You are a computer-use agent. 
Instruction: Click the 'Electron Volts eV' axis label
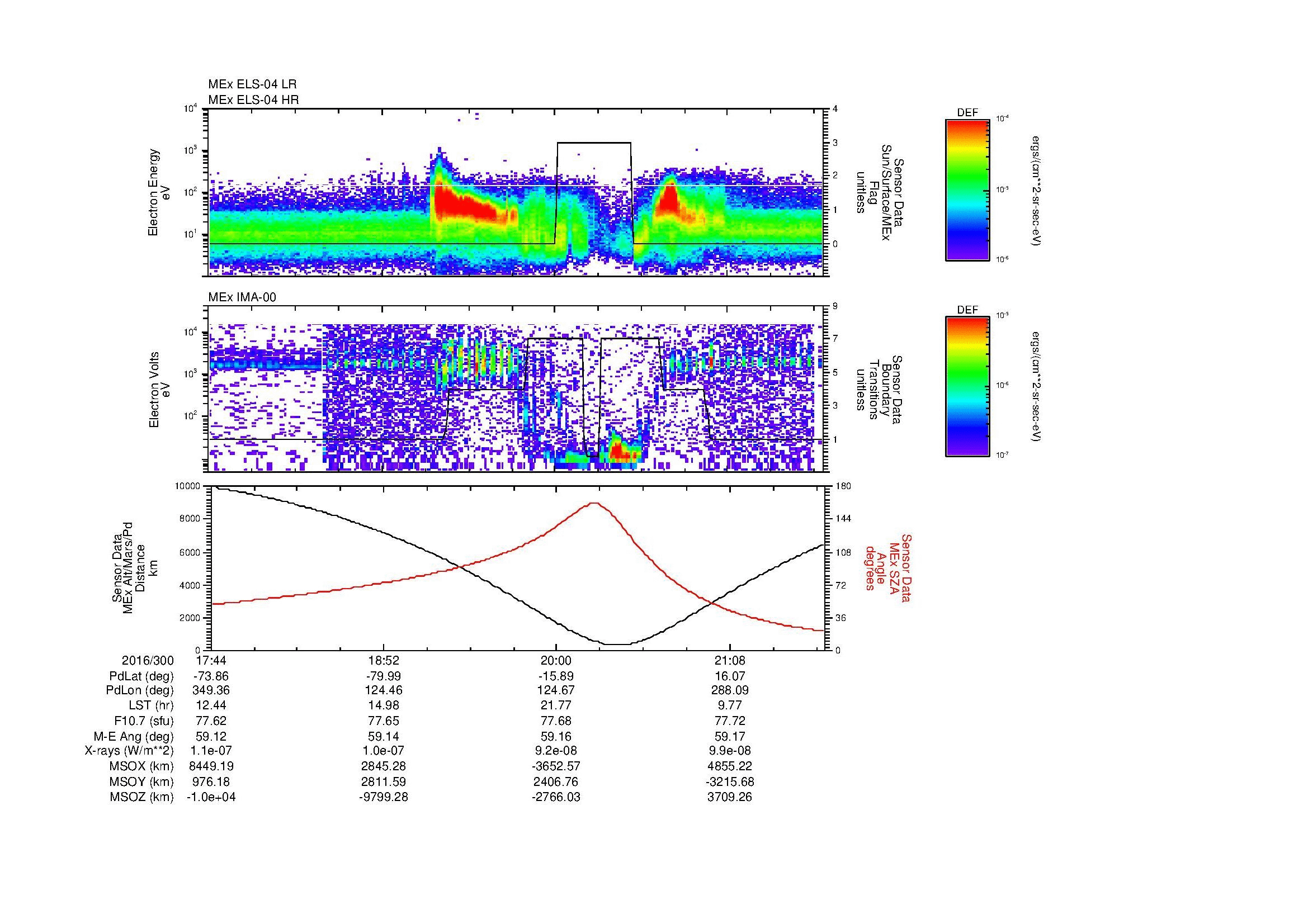coord(159,390)
